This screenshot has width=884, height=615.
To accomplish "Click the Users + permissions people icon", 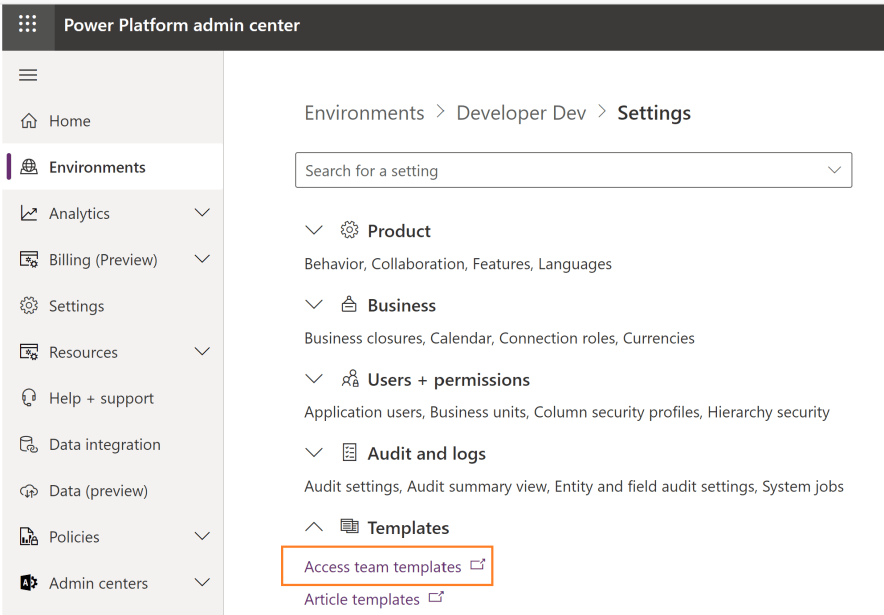I will (350, 378).
